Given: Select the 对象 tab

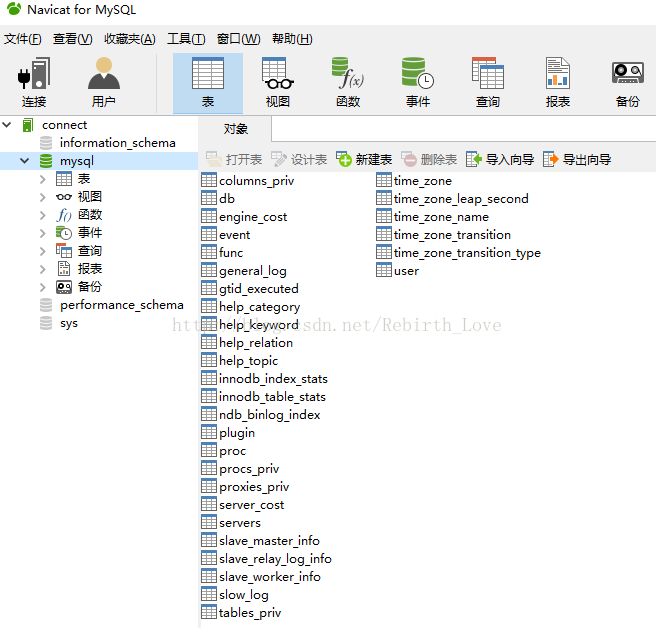Looking at the screenshot, I should coord(236,129).
